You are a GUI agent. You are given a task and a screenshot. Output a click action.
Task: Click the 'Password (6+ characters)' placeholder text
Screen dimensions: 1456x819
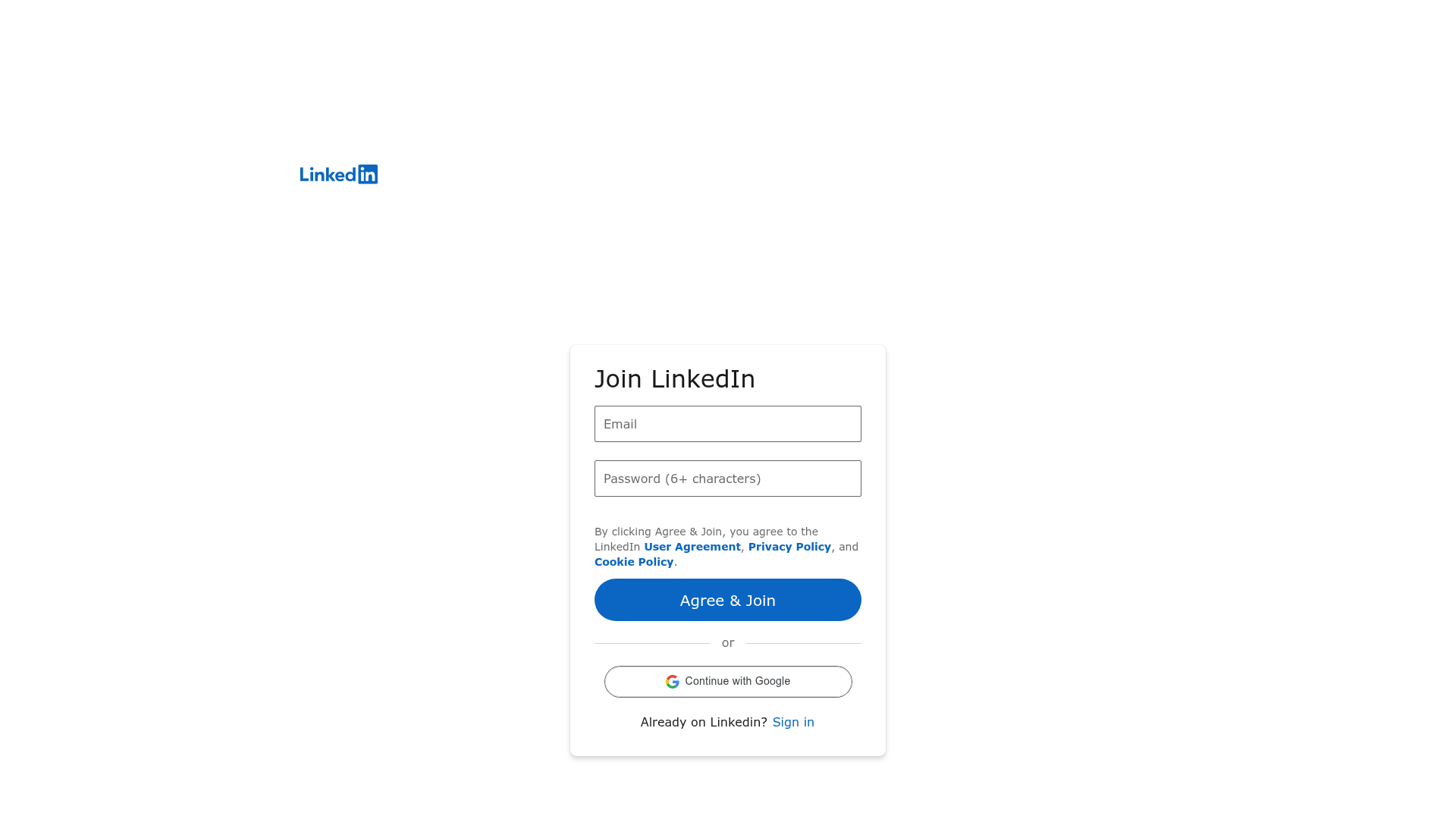pyautogui.click(x=682, y=479)
